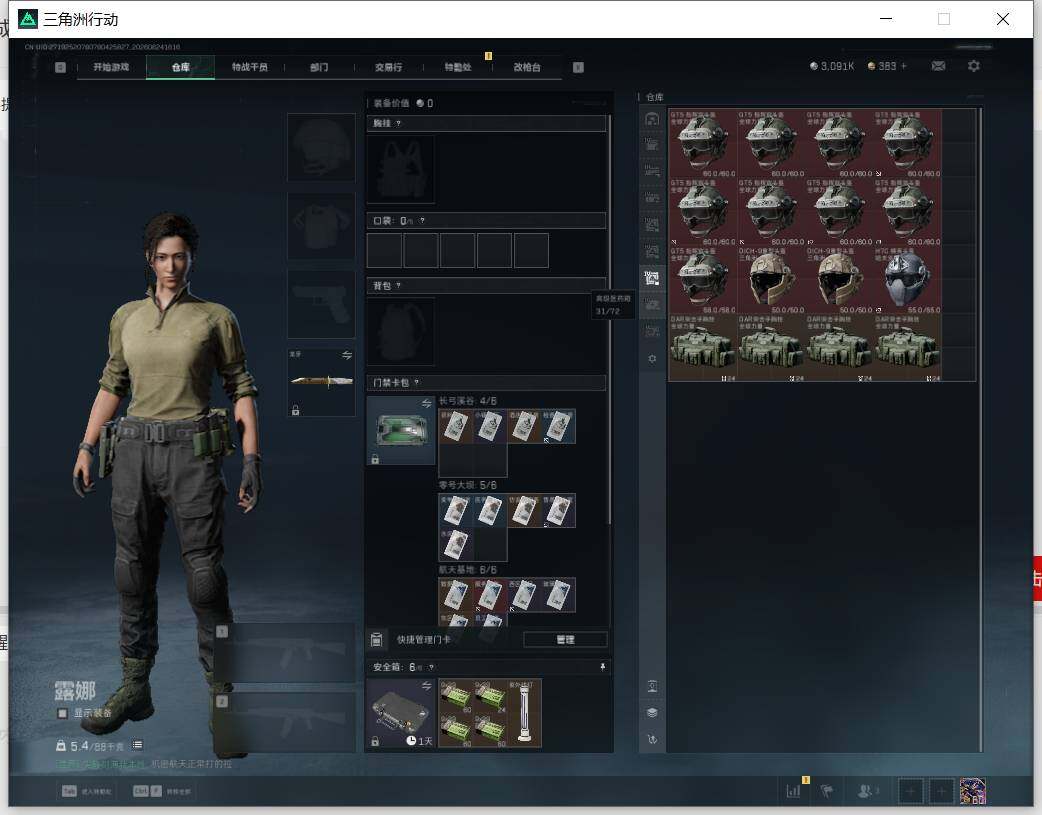Expand the 背包 help question mark

[398, 286]
